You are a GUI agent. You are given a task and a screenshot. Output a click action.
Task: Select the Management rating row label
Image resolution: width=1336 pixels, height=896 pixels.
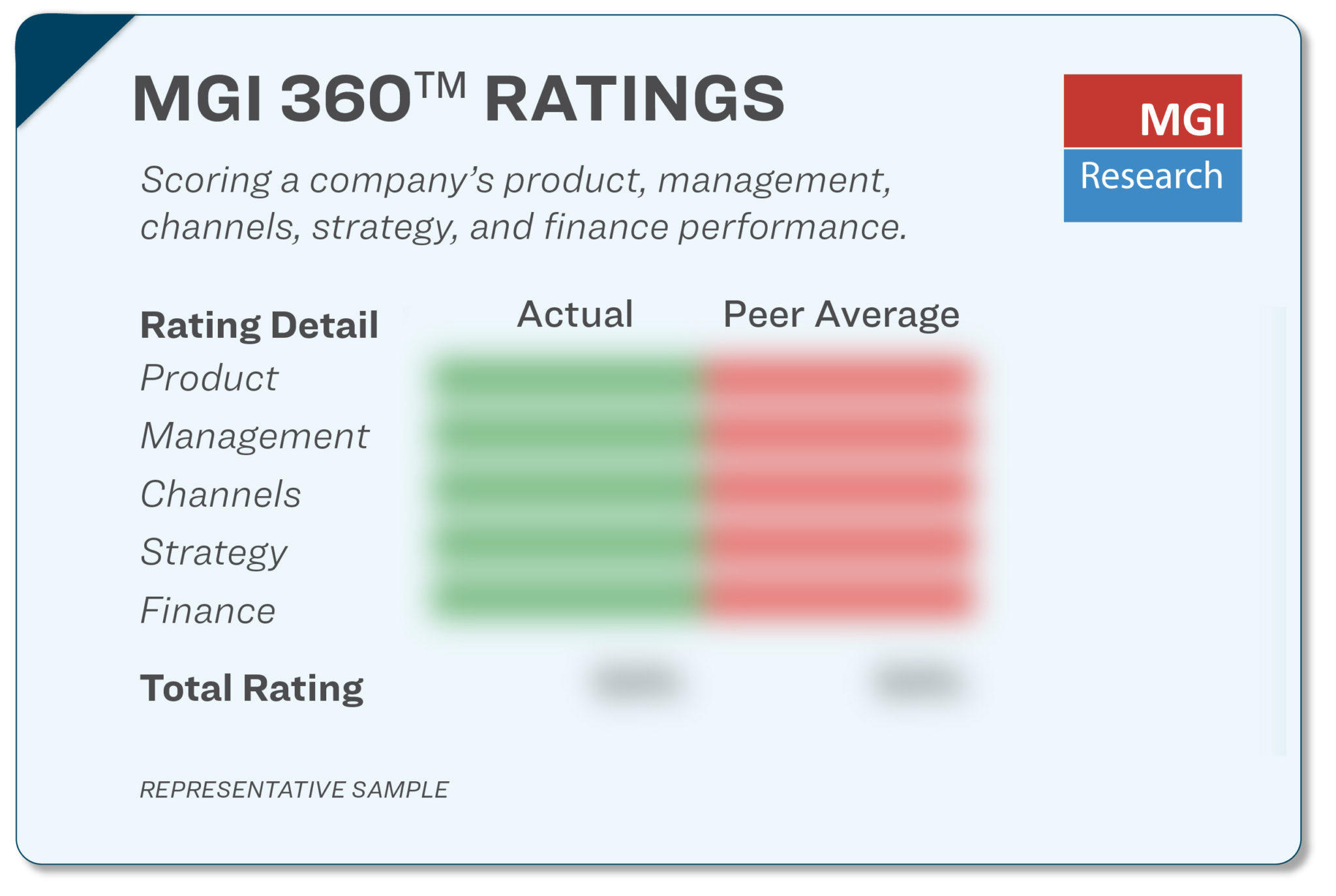pyautogui.click(x=254, y=436)
